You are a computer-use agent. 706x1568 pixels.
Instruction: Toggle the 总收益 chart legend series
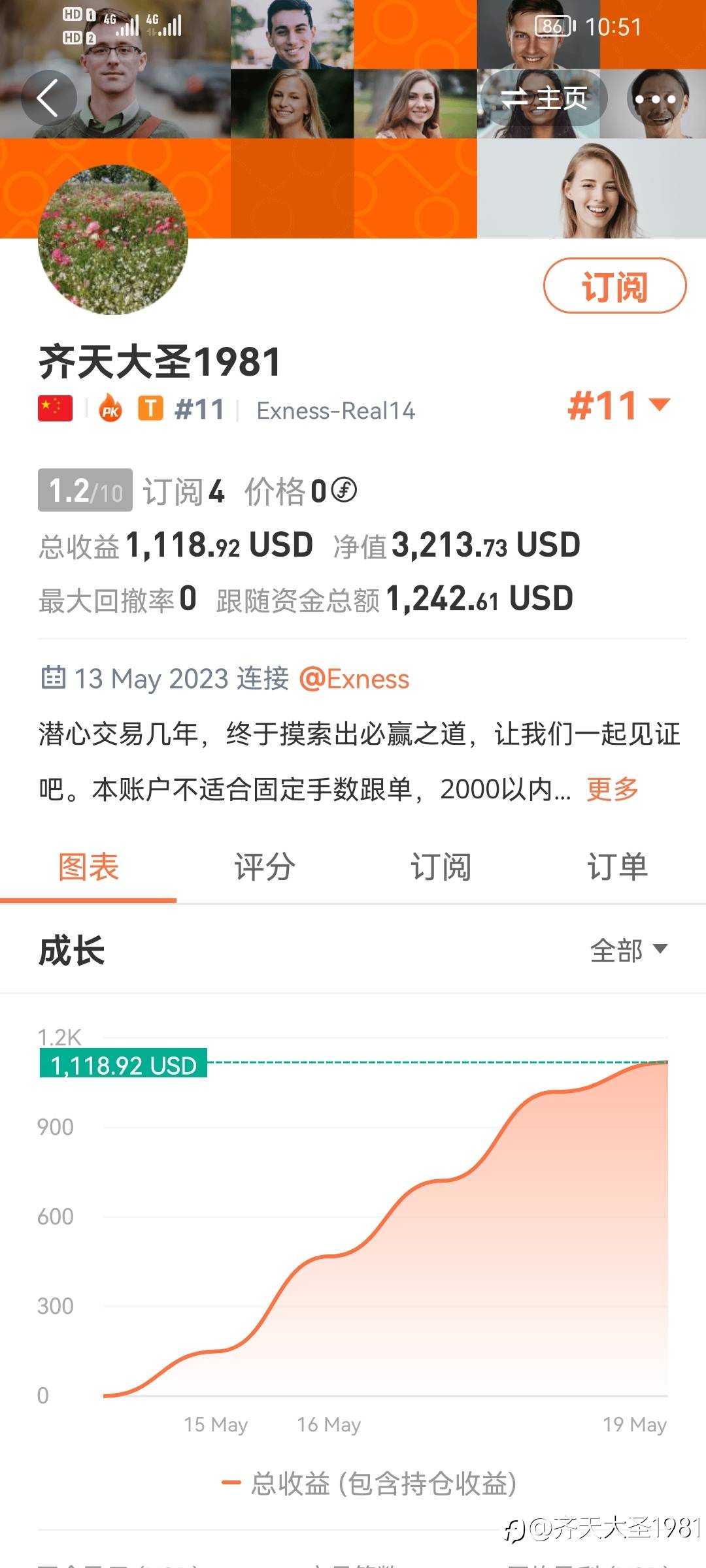coord(370,1483)
